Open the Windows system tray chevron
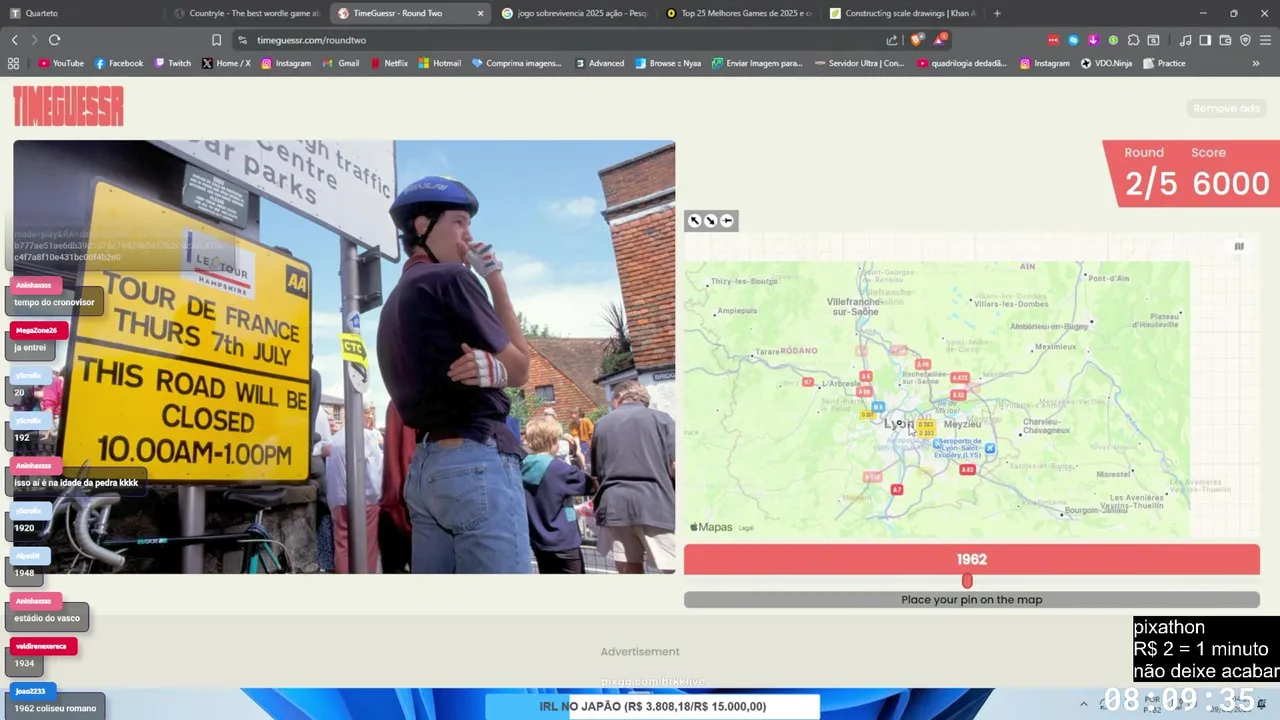 [1083, 704]
